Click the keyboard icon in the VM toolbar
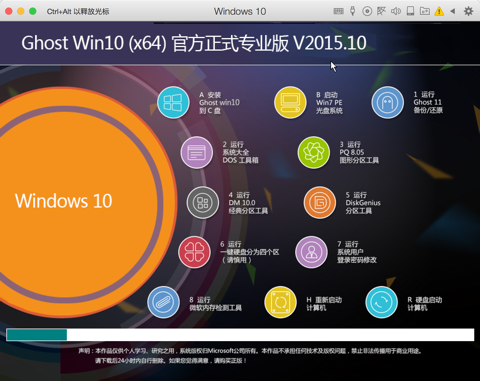The width and height of the screenshot is (480, 381). (338, 11)
